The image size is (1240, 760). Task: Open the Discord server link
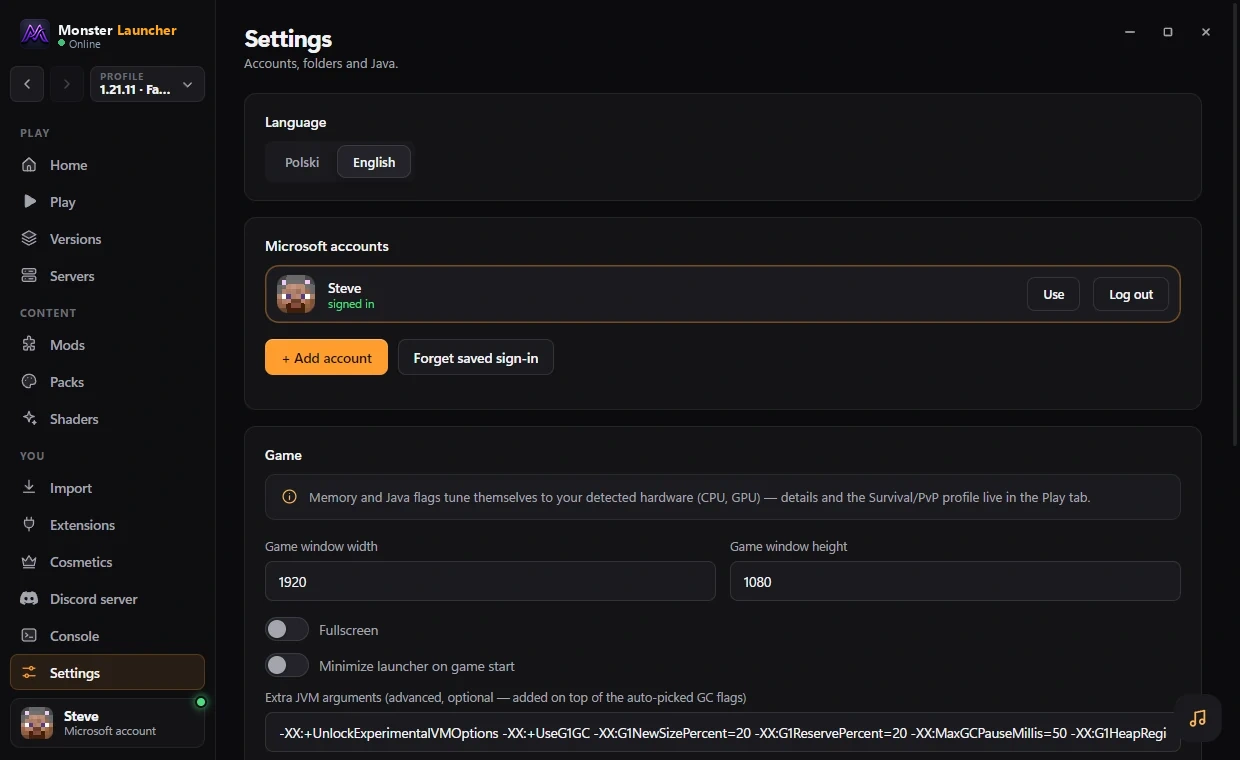[107, 599]
